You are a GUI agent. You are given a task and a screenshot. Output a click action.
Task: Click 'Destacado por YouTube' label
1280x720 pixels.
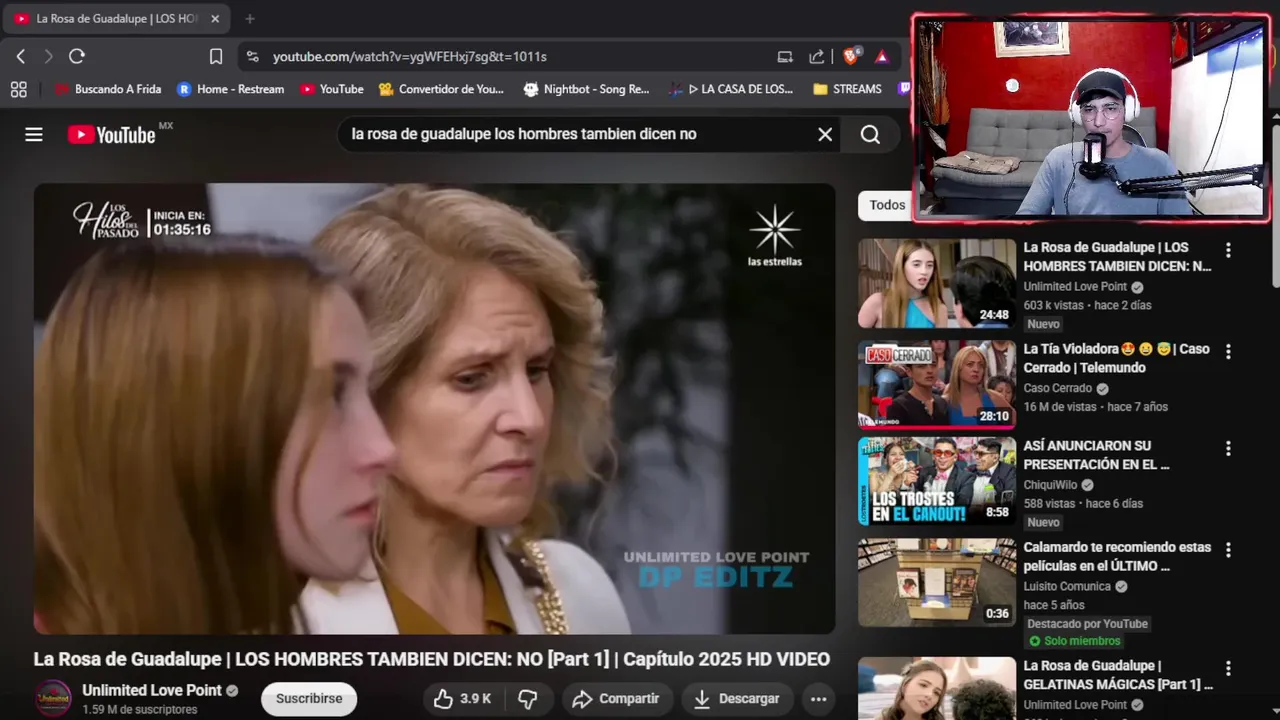(x=1087, y=623)
